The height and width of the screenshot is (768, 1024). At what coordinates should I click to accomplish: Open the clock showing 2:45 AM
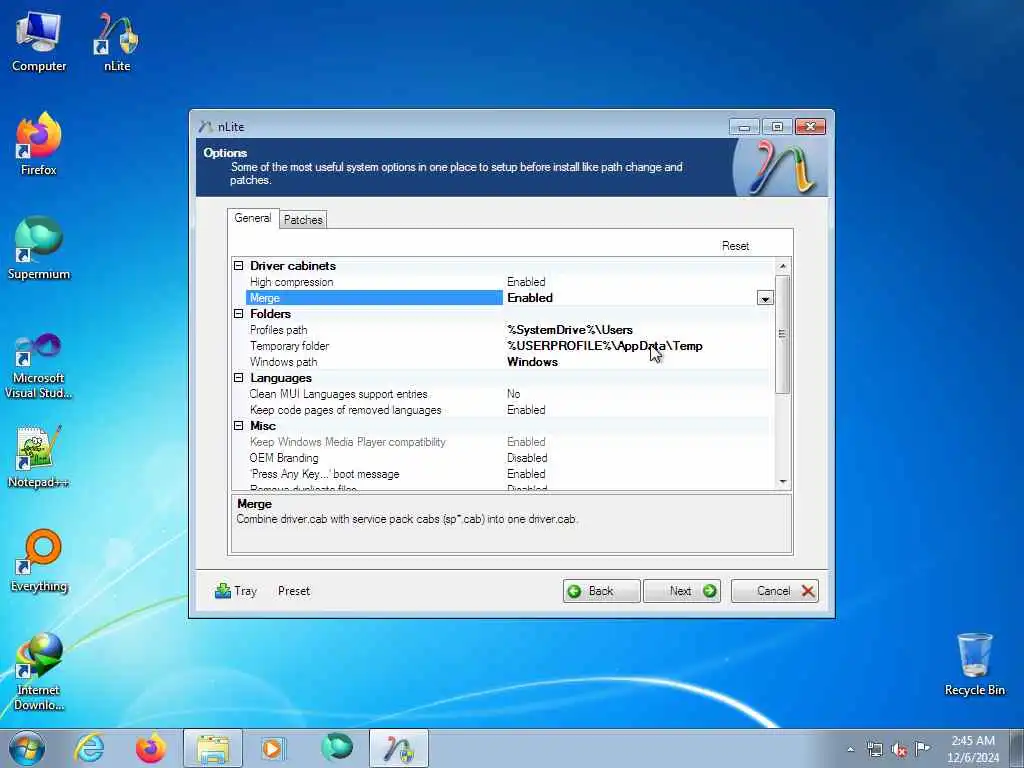973,749
